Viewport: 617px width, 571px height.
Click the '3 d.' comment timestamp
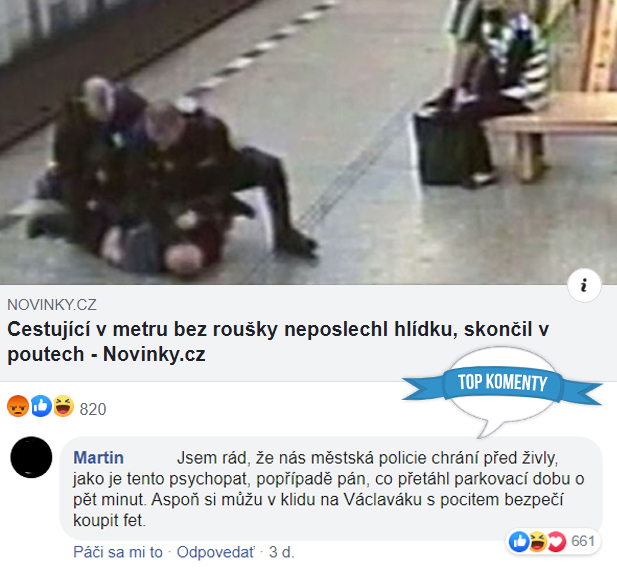pos(282,552)
